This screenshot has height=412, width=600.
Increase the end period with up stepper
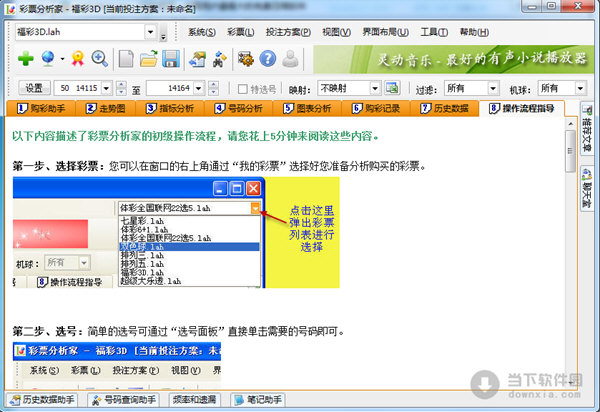214,85
